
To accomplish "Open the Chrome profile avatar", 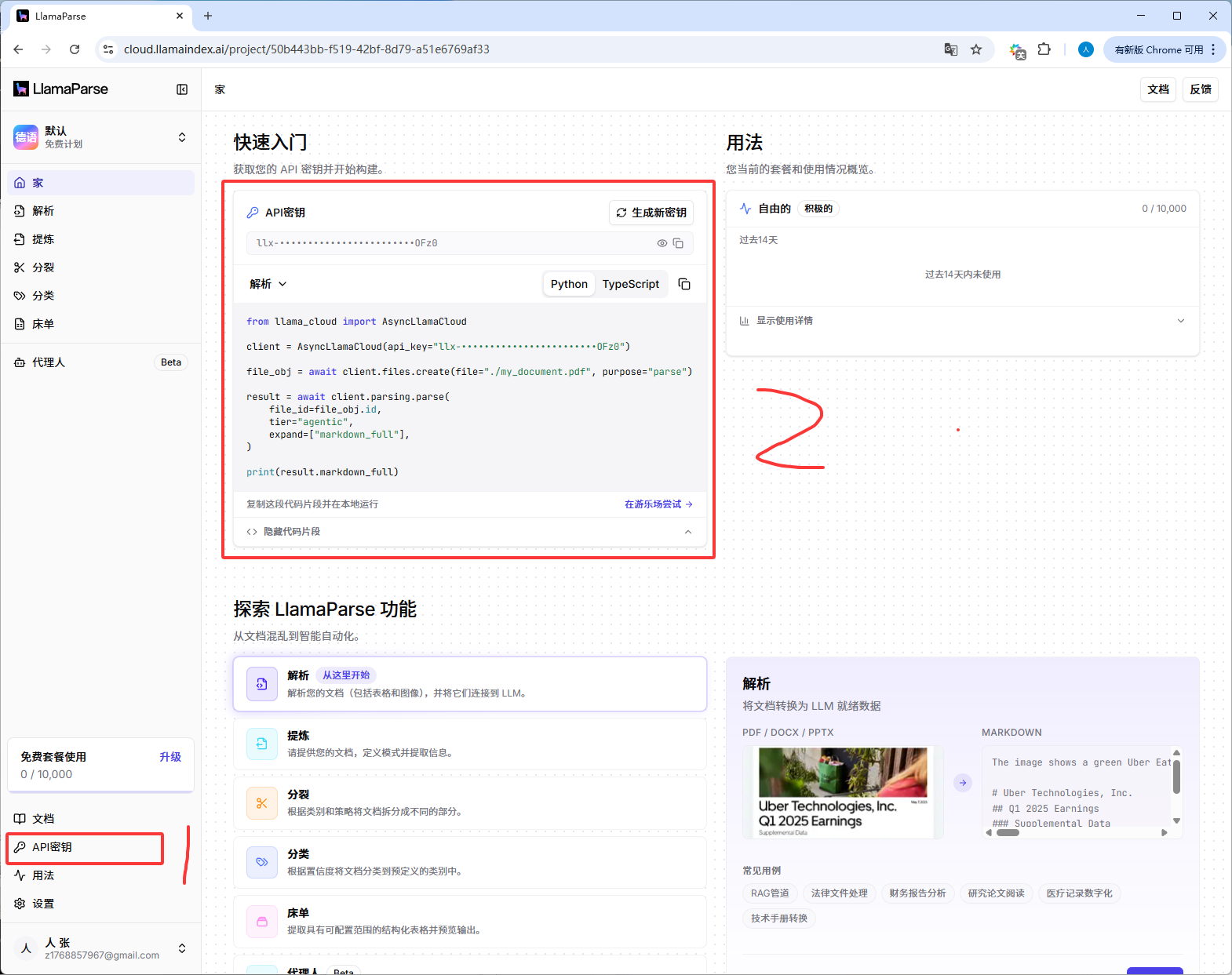I will (x=1086, y=49).
